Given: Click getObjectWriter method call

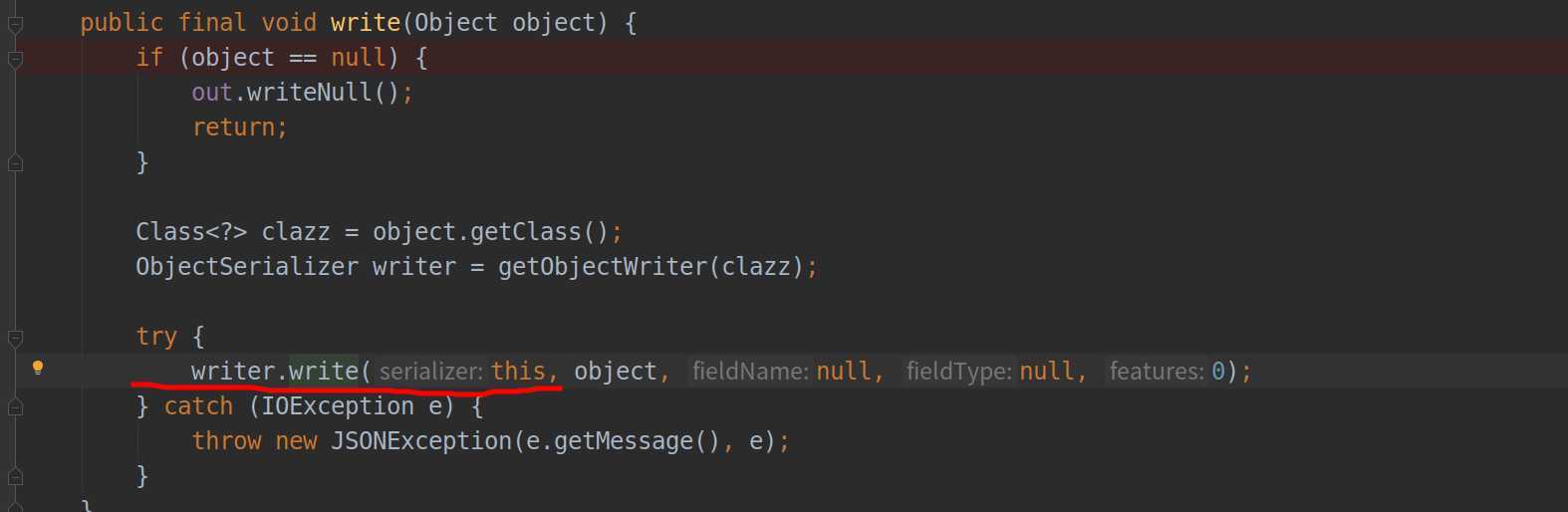Looking at the screenshot, I should pos(603,267).
